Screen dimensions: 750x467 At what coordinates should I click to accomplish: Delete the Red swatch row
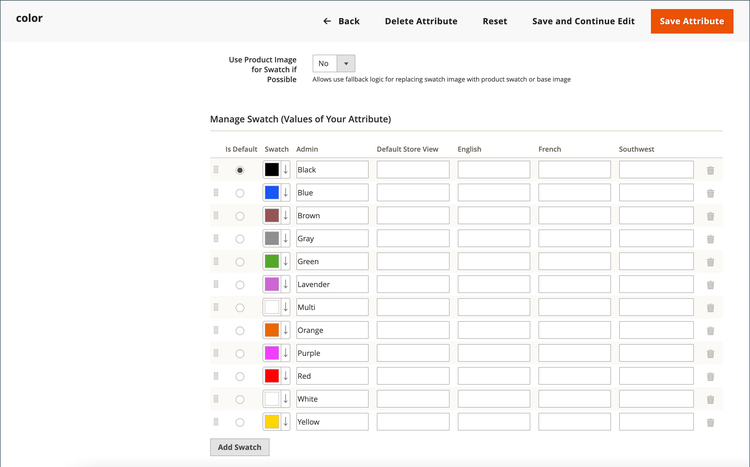coord(710,377)
